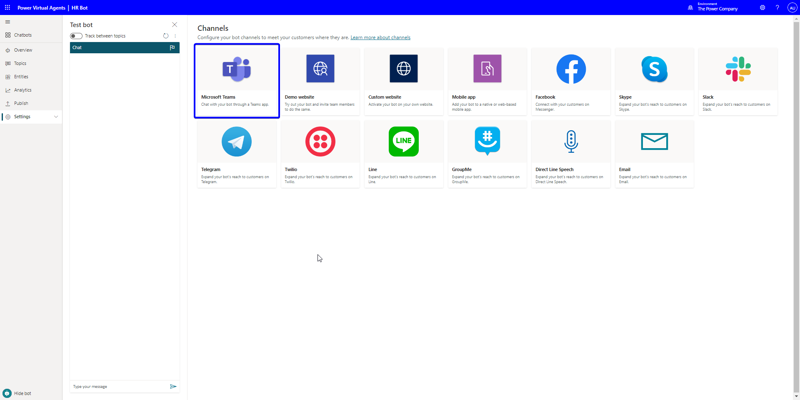Open the user account avatar
This screenshot has width=800, height=400.
pyautogui.click(x=792, y=8)
